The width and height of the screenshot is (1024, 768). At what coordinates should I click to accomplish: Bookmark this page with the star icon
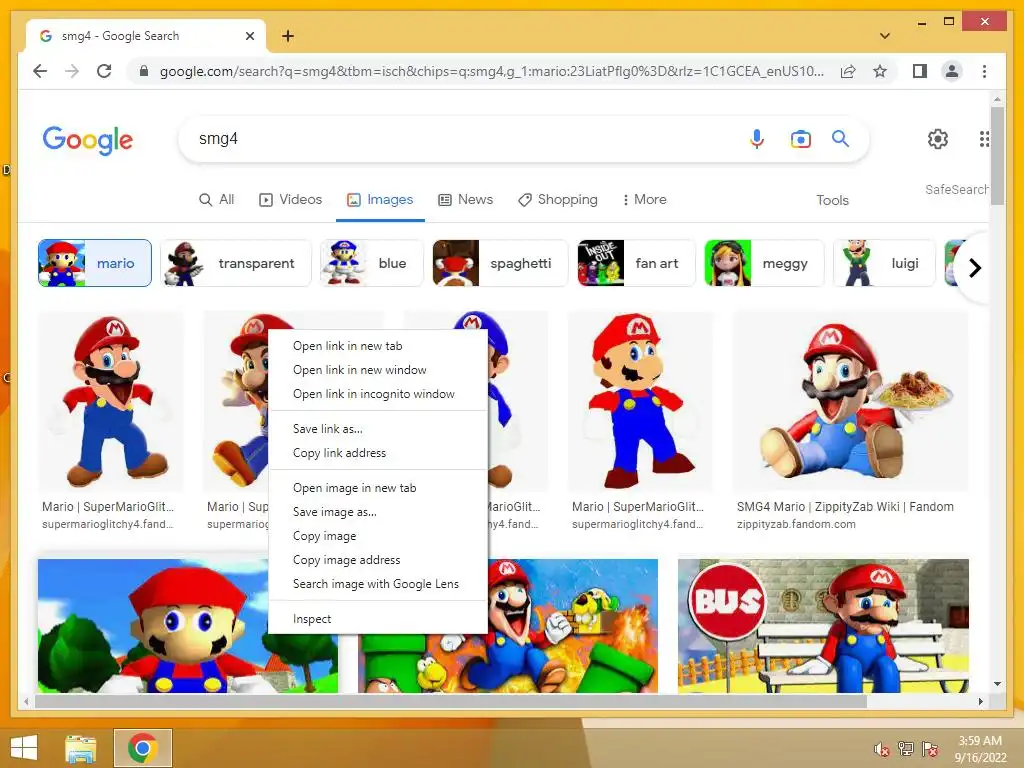pyautogui.click(x=880, y=71)
